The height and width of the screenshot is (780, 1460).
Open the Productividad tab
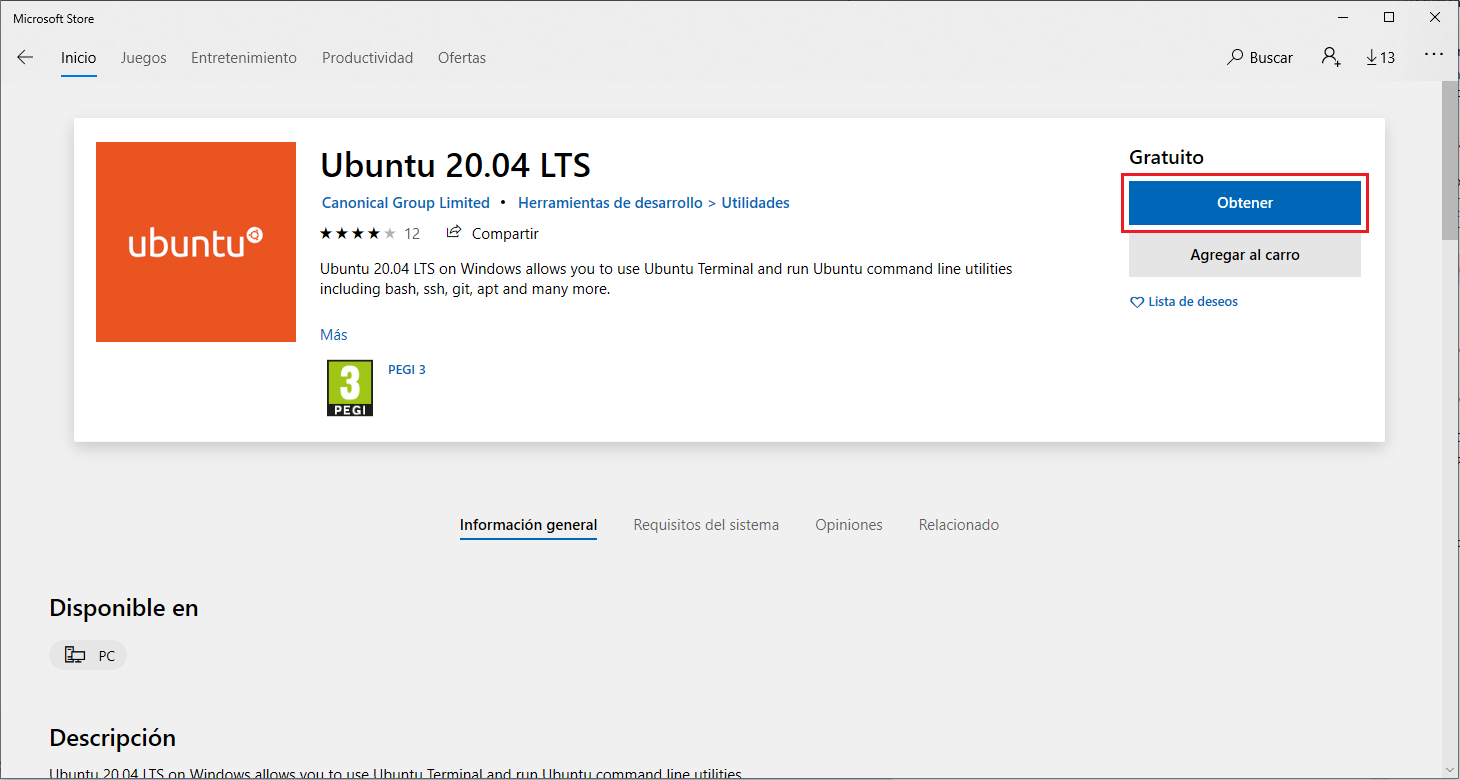(367, 58)
